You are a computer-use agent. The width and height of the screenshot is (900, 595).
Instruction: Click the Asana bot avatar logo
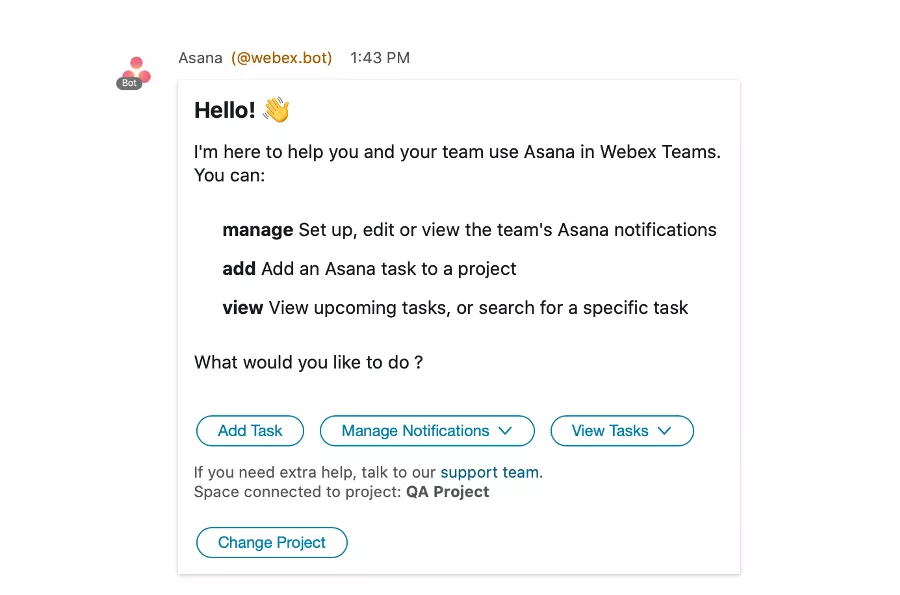135,69
